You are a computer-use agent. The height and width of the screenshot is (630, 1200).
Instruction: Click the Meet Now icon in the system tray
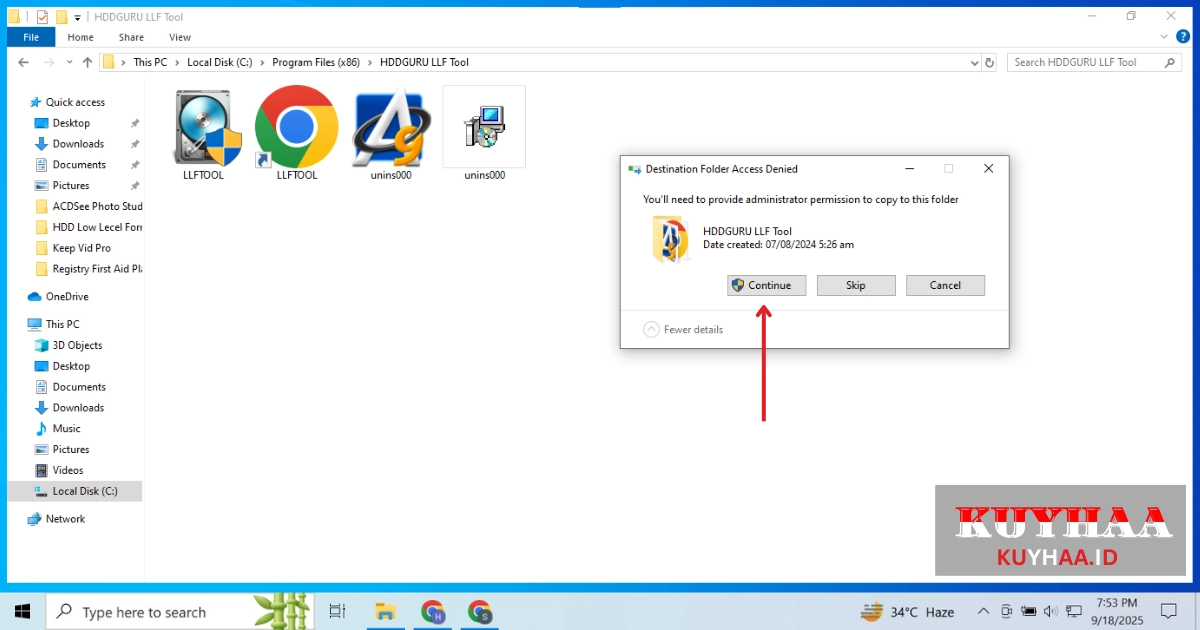tap(1007, 612)
